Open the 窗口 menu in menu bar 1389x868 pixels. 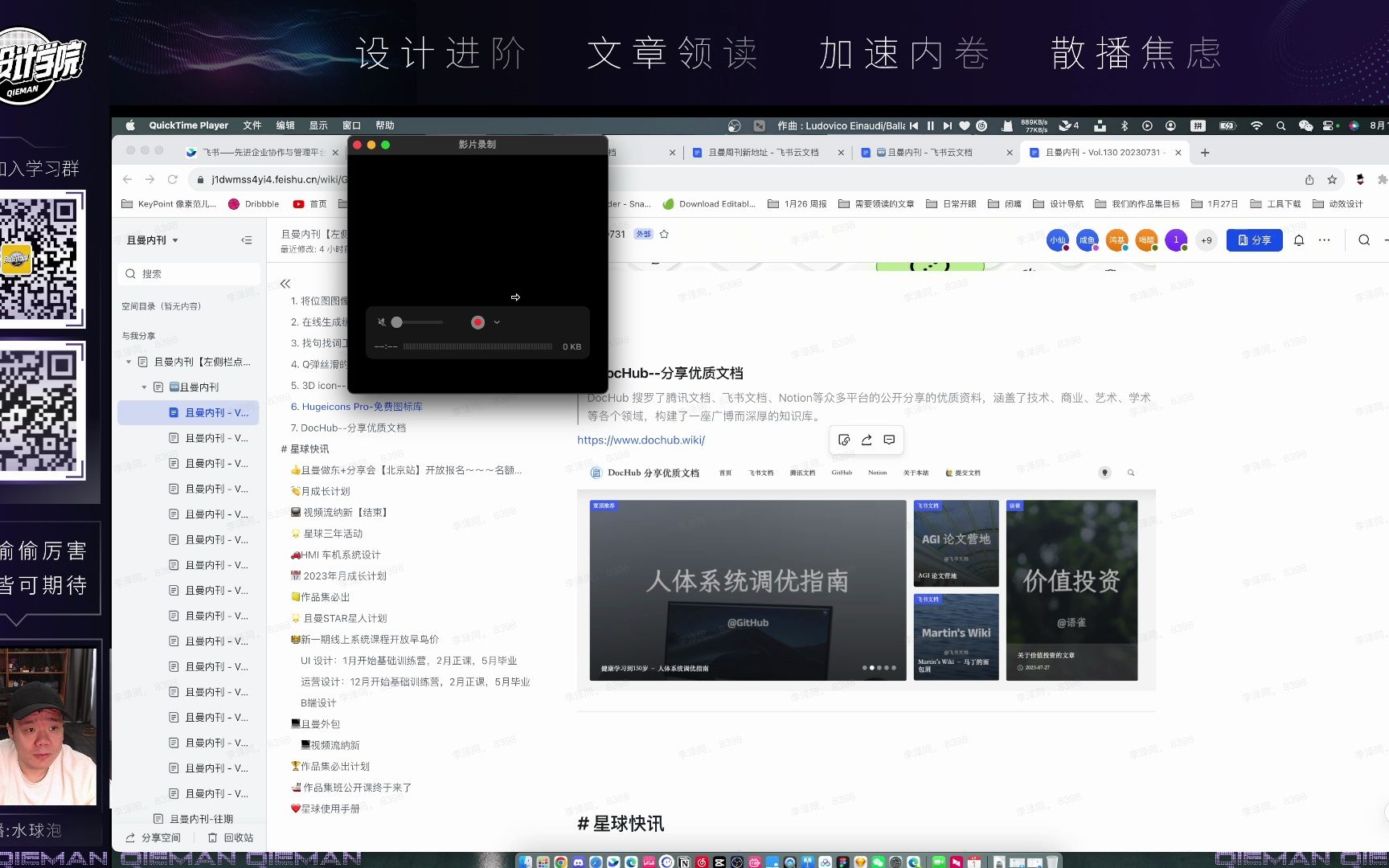coord(351,125)
